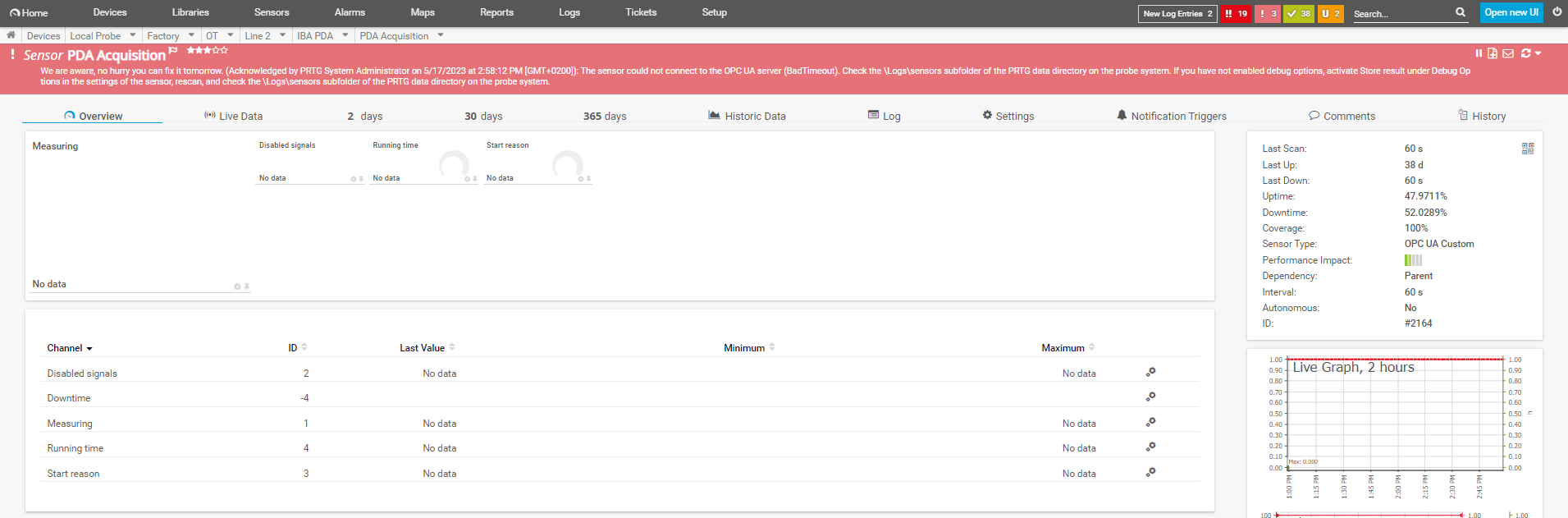Viewport: 1568px width, 518px height.
Task: Set sensor priority to five stars
Action: coord(224,50)
